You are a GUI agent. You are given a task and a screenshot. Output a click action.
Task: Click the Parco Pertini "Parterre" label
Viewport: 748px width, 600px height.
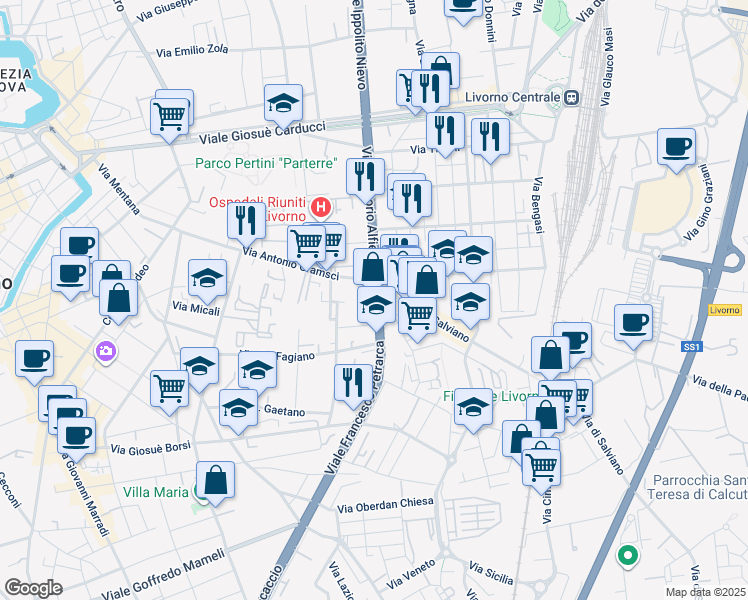[266, 164]
